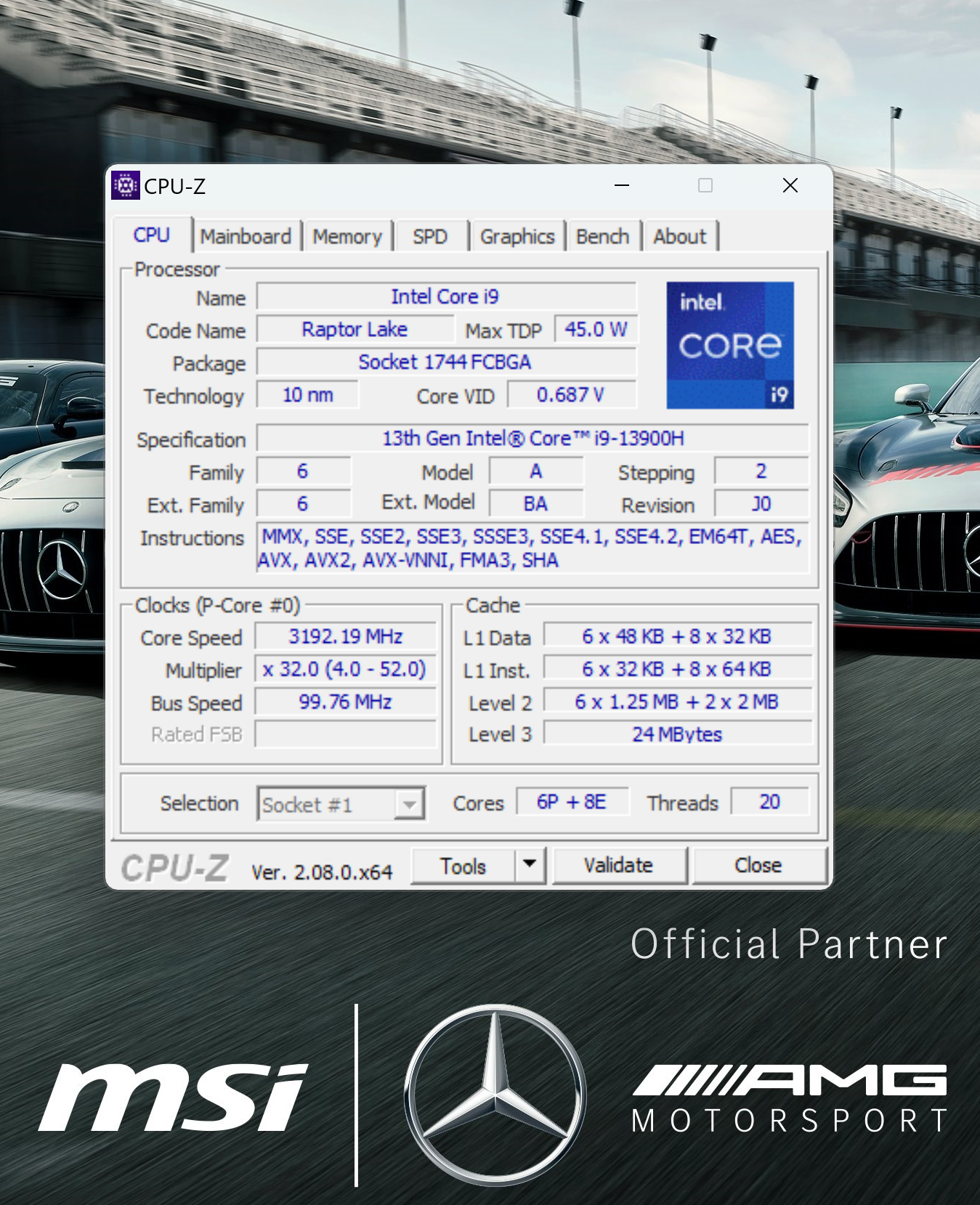This screenshot has height=1205, width=980.
Task: Show the About tab
Action: coord(680,237)
